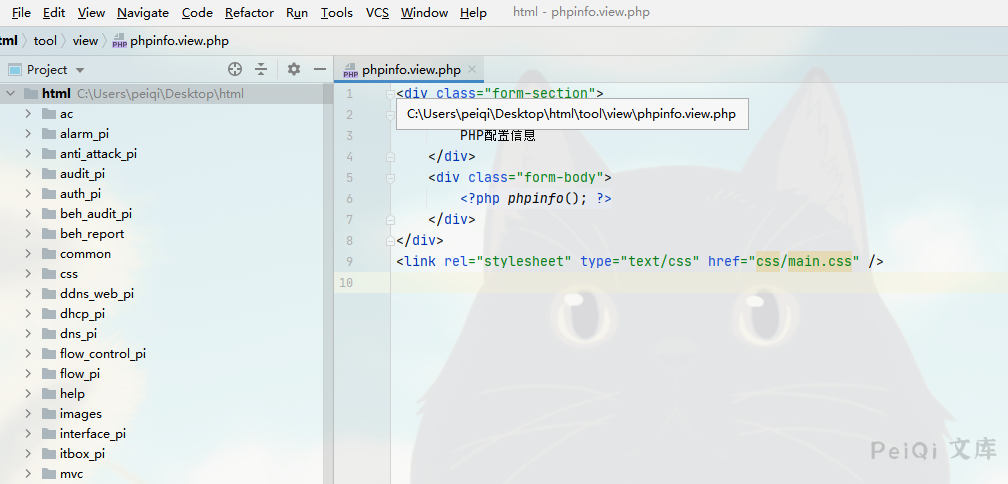Toggle code fold marker on line 1
The height and width of the screenshot is (484, 1008).
click(x=390, y=94)
